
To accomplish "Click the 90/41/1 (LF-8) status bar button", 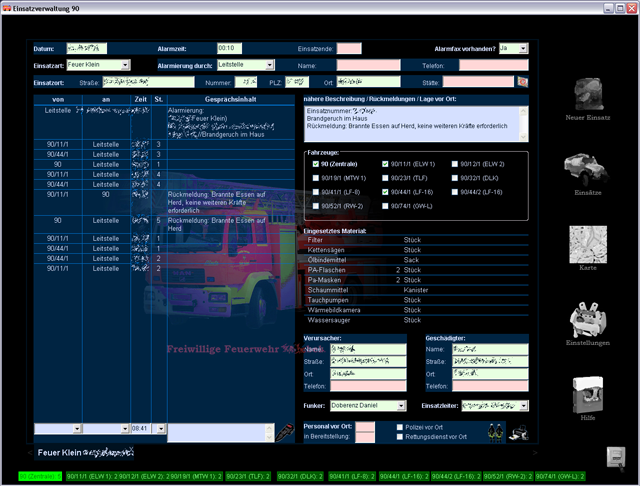I will pos(352,476).
